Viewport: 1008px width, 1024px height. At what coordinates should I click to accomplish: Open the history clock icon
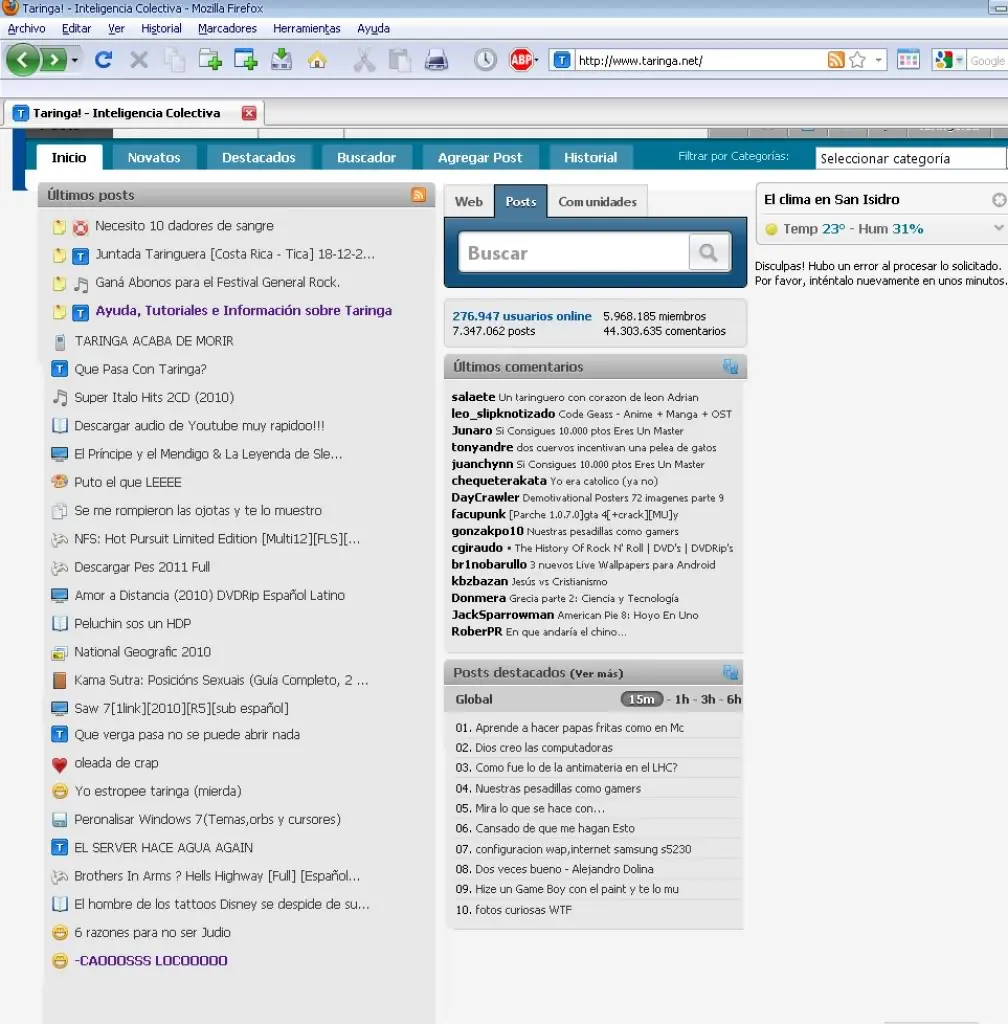(485, 60)
